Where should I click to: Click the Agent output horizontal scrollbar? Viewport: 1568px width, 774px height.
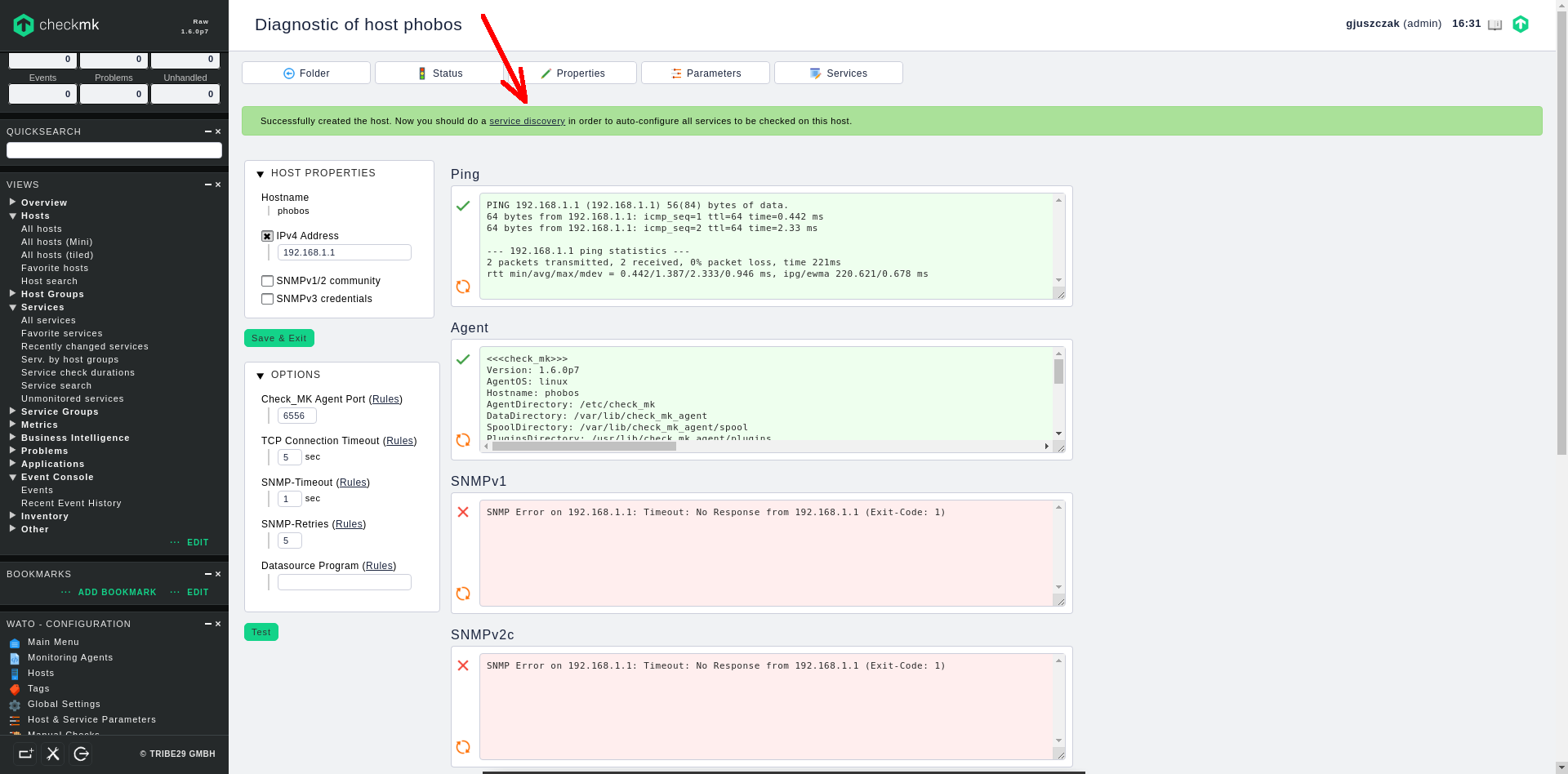(x=584, y=447)
